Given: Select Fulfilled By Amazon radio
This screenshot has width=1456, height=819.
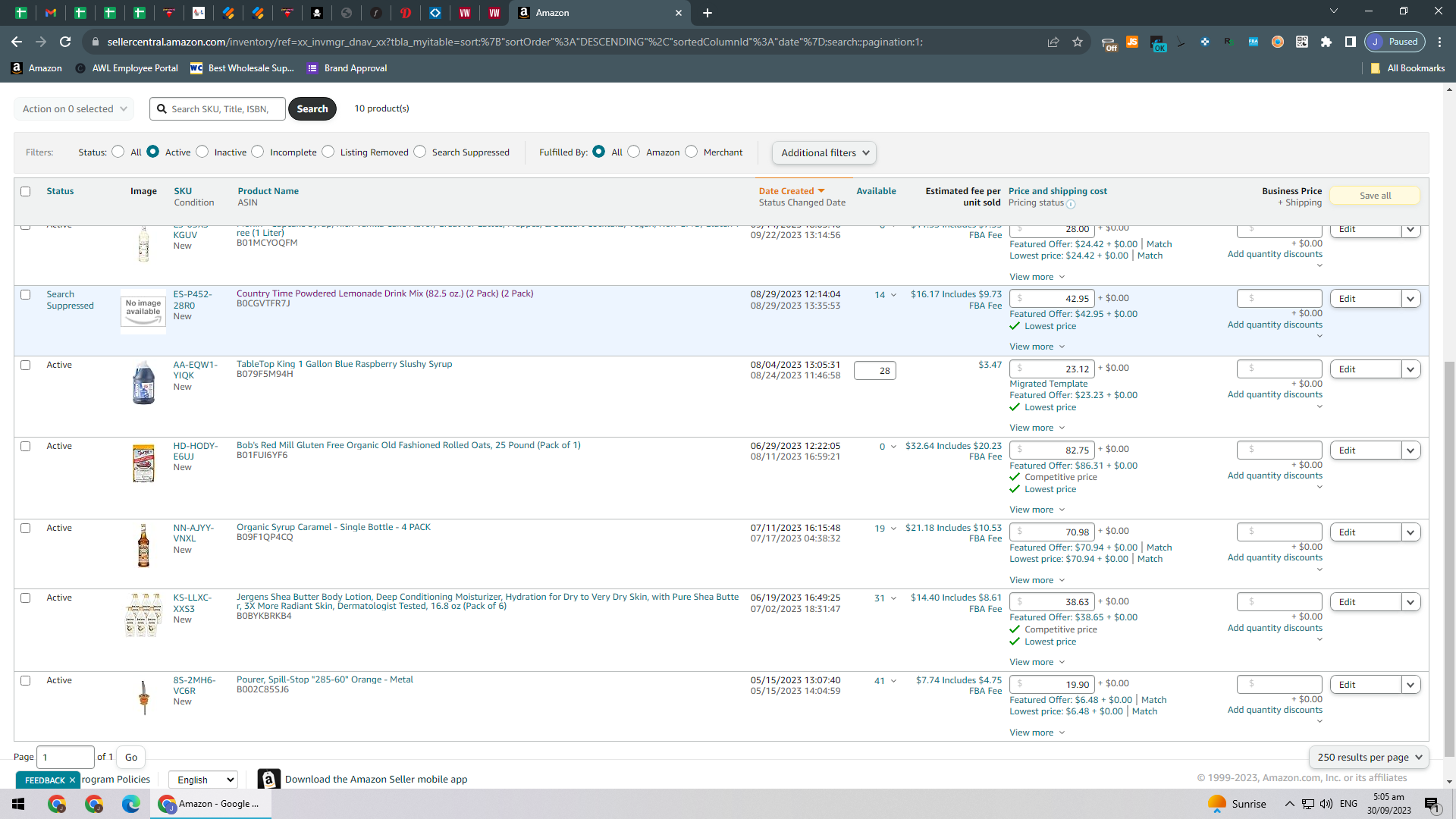Looking at the screenshot, I should [634, 152].
